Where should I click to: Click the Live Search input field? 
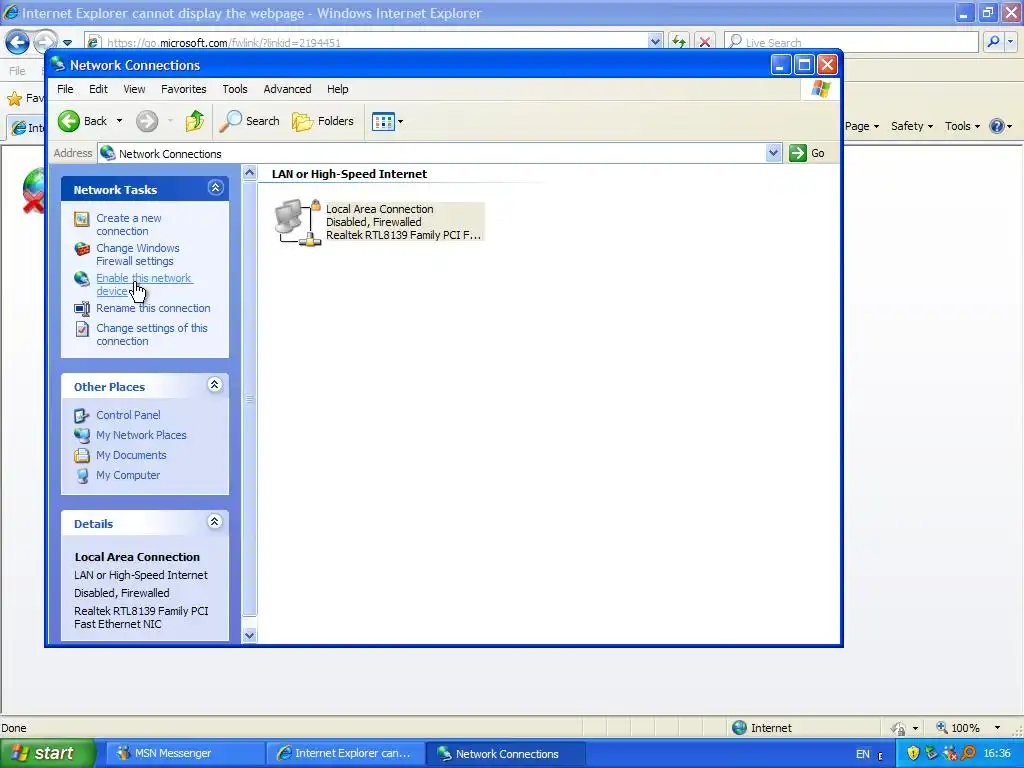tap(852, 42)
